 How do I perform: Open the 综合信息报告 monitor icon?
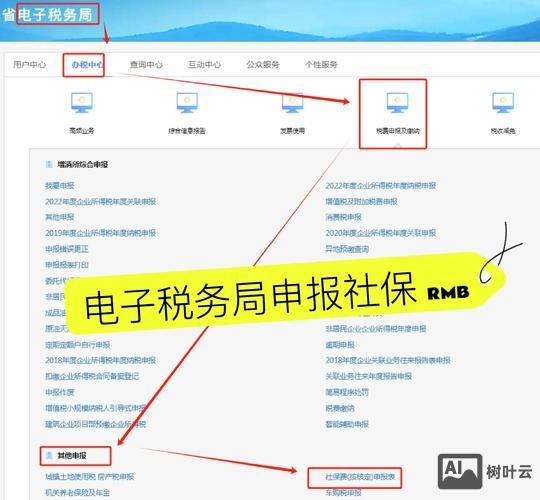[187, 102]
